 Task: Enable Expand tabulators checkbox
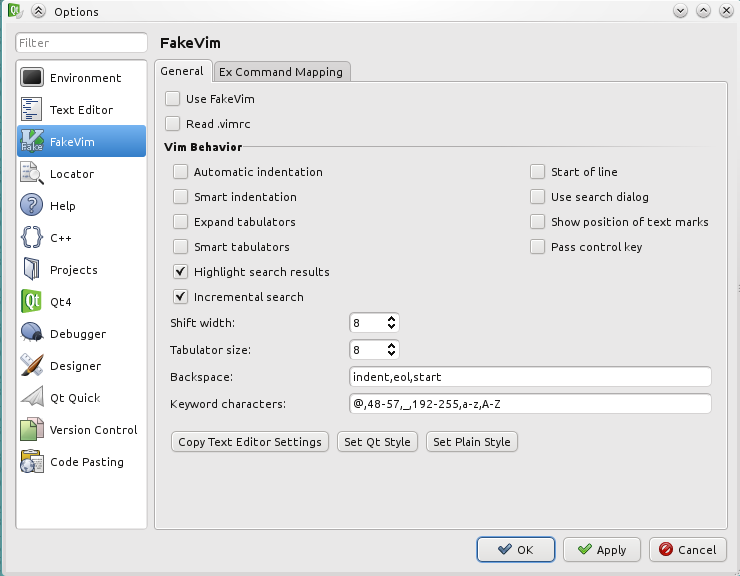click(x=180, y=222)
